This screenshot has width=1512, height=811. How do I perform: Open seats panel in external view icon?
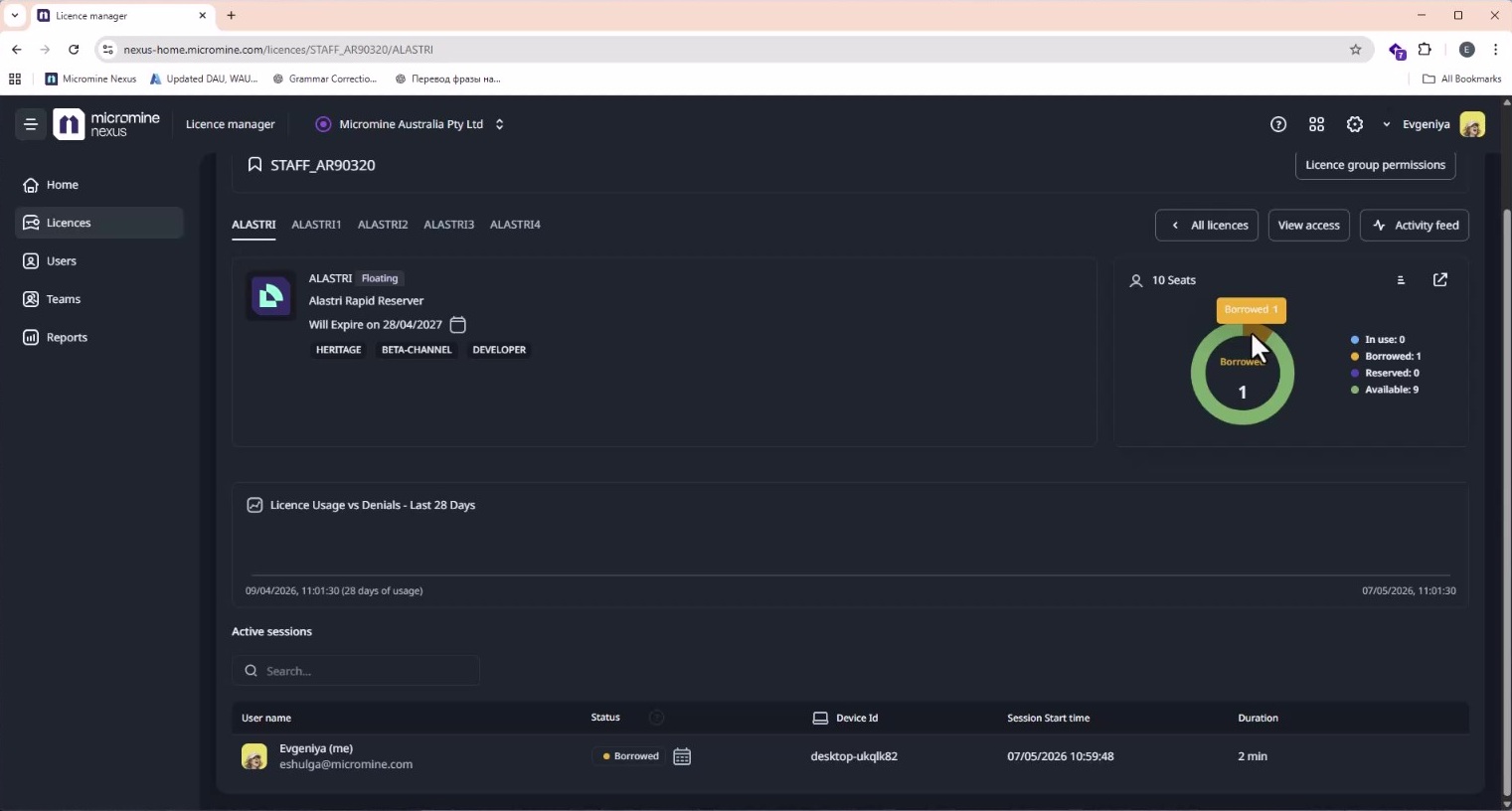click(x=1440, y=280)
